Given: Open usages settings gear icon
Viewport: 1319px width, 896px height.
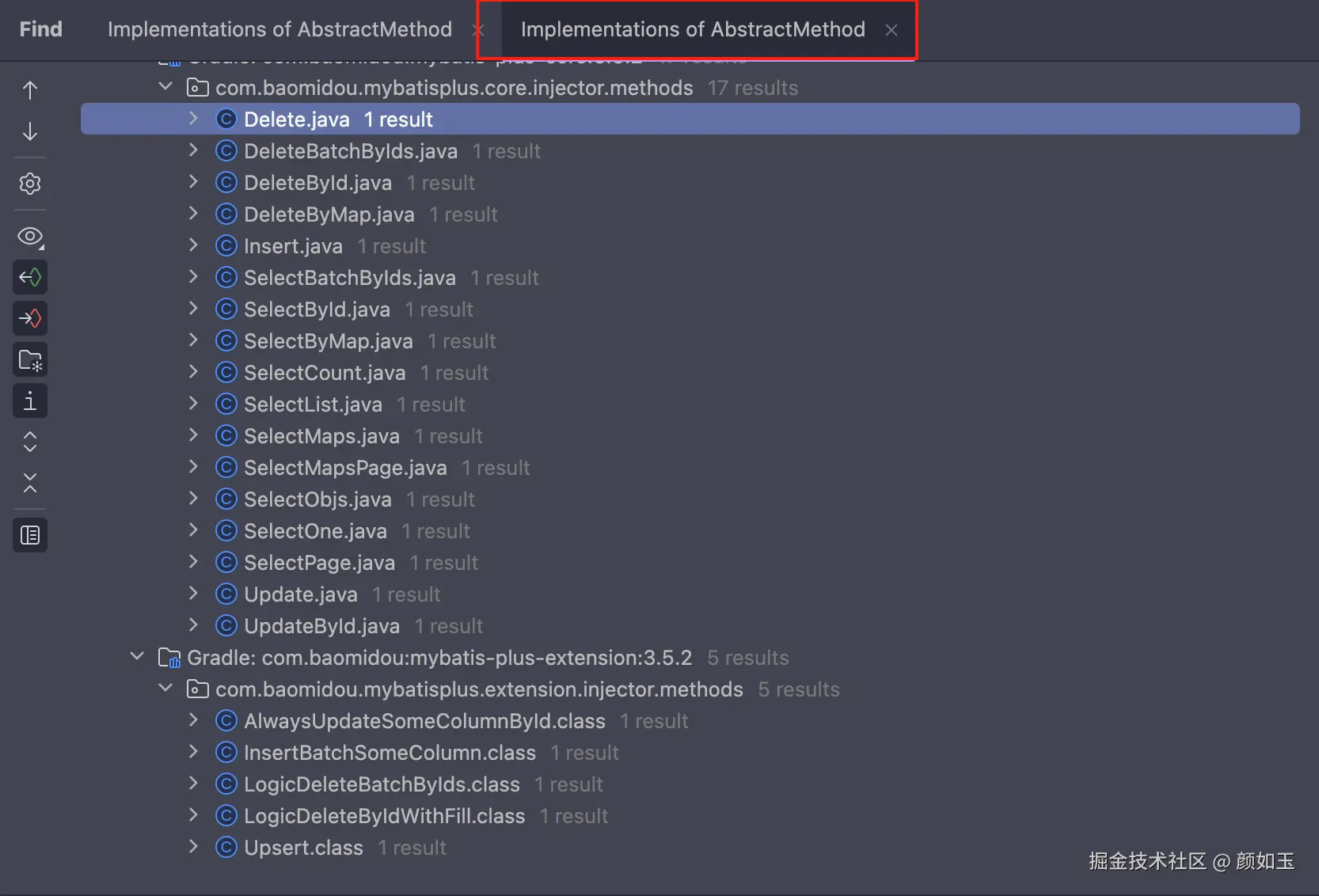Looking at the screenshot, I should [30, 184].
